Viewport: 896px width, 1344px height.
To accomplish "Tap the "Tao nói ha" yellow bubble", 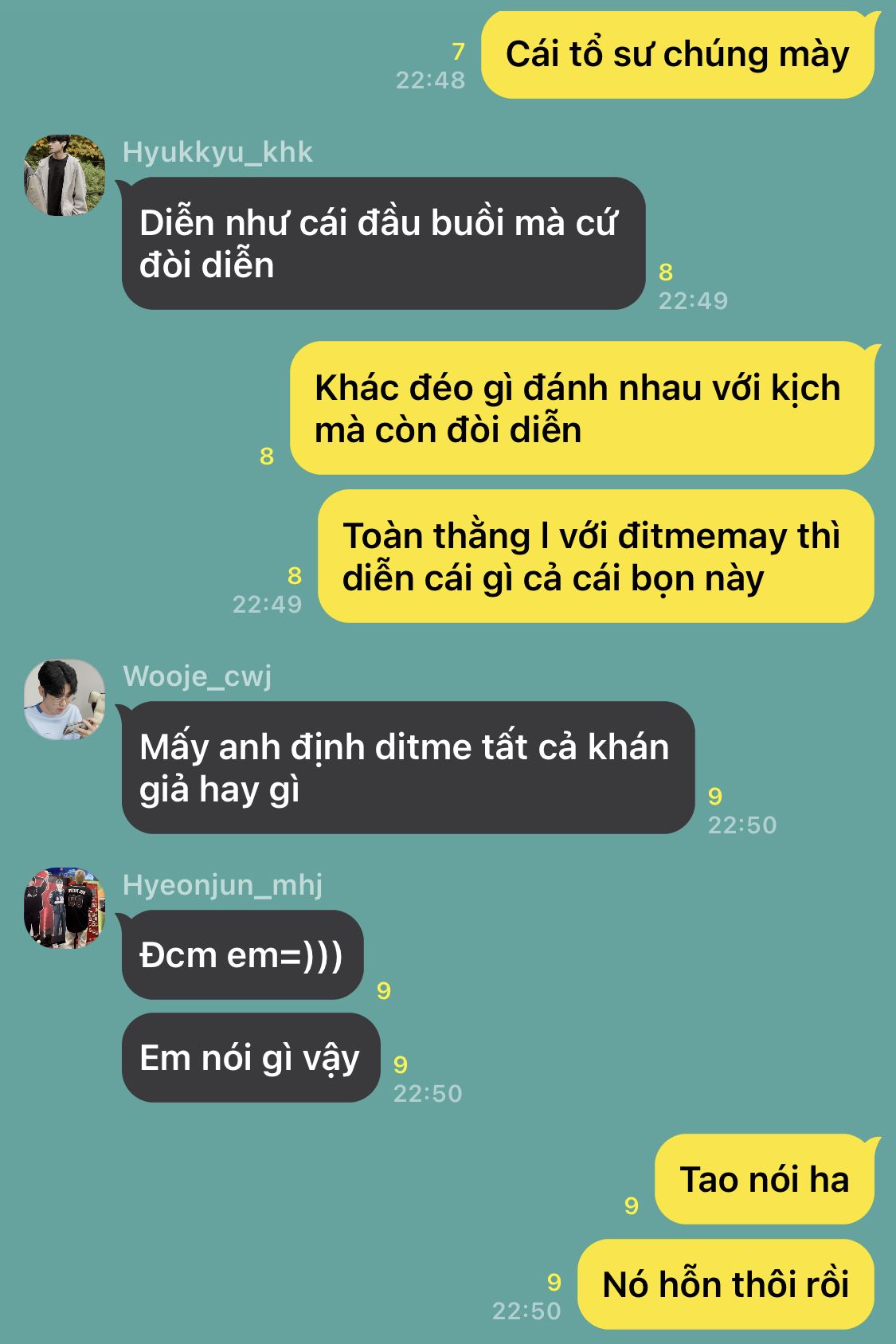I will (765, 1179).
